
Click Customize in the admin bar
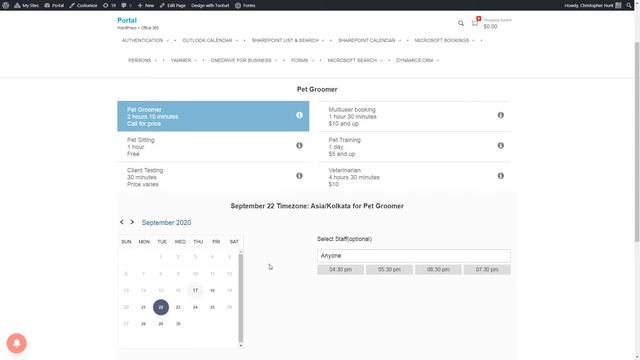(83, 5)
